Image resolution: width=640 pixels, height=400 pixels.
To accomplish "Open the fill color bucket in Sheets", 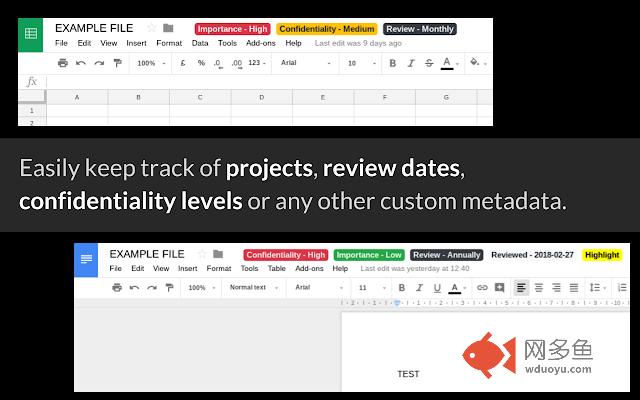I will 475,63.
